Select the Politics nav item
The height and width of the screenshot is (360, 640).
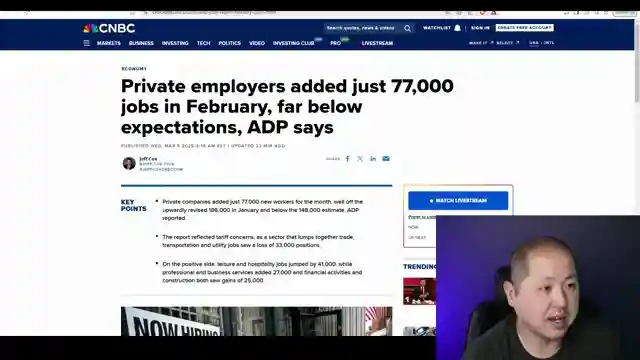click(x=229, y=43)
